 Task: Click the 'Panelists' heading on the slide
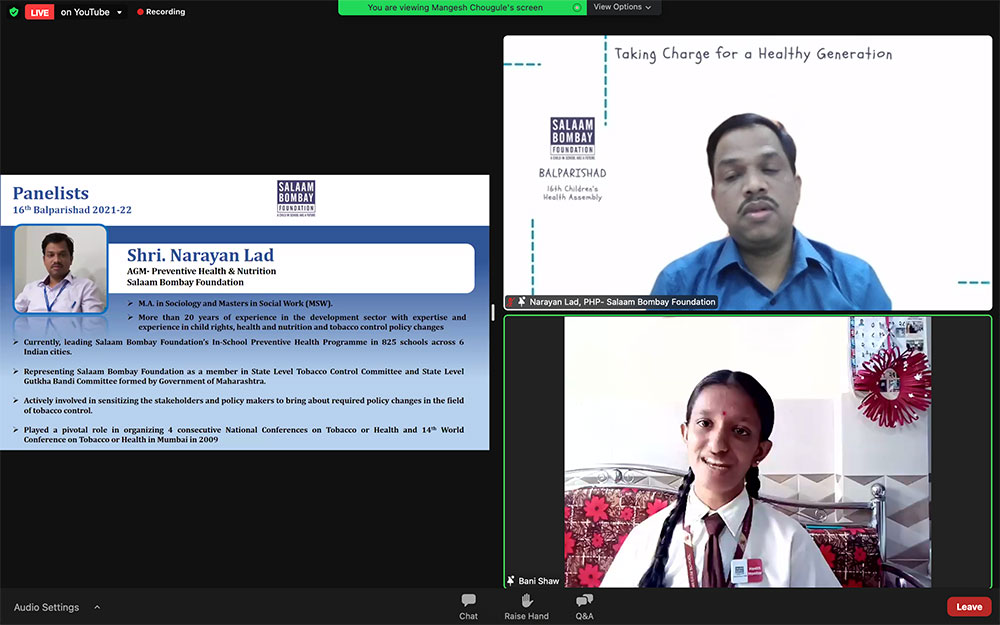coord(51,193)
